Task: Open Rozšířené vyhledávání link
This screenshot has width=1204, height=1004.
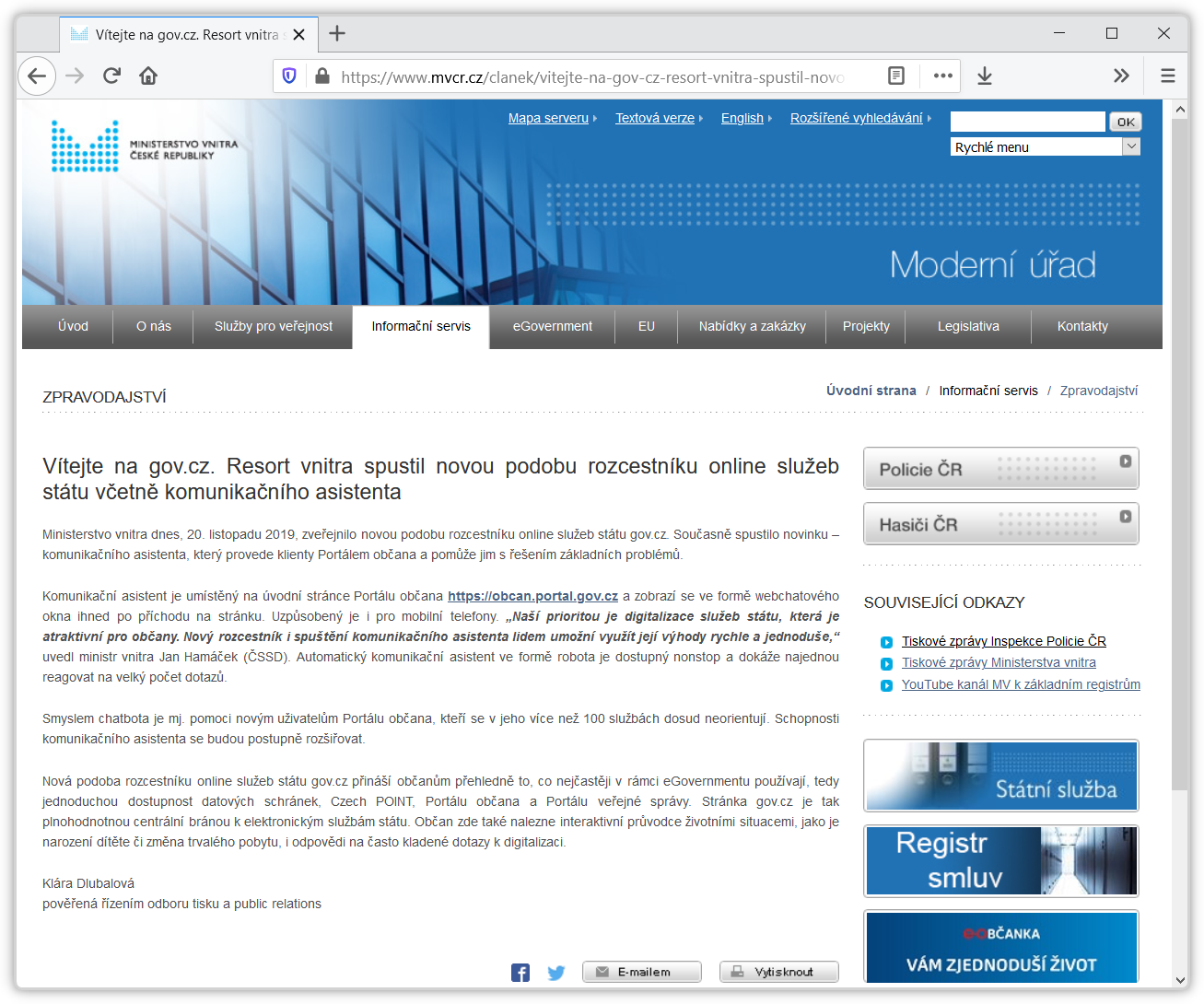Action: pyautogui.click(x=857, y=118)
